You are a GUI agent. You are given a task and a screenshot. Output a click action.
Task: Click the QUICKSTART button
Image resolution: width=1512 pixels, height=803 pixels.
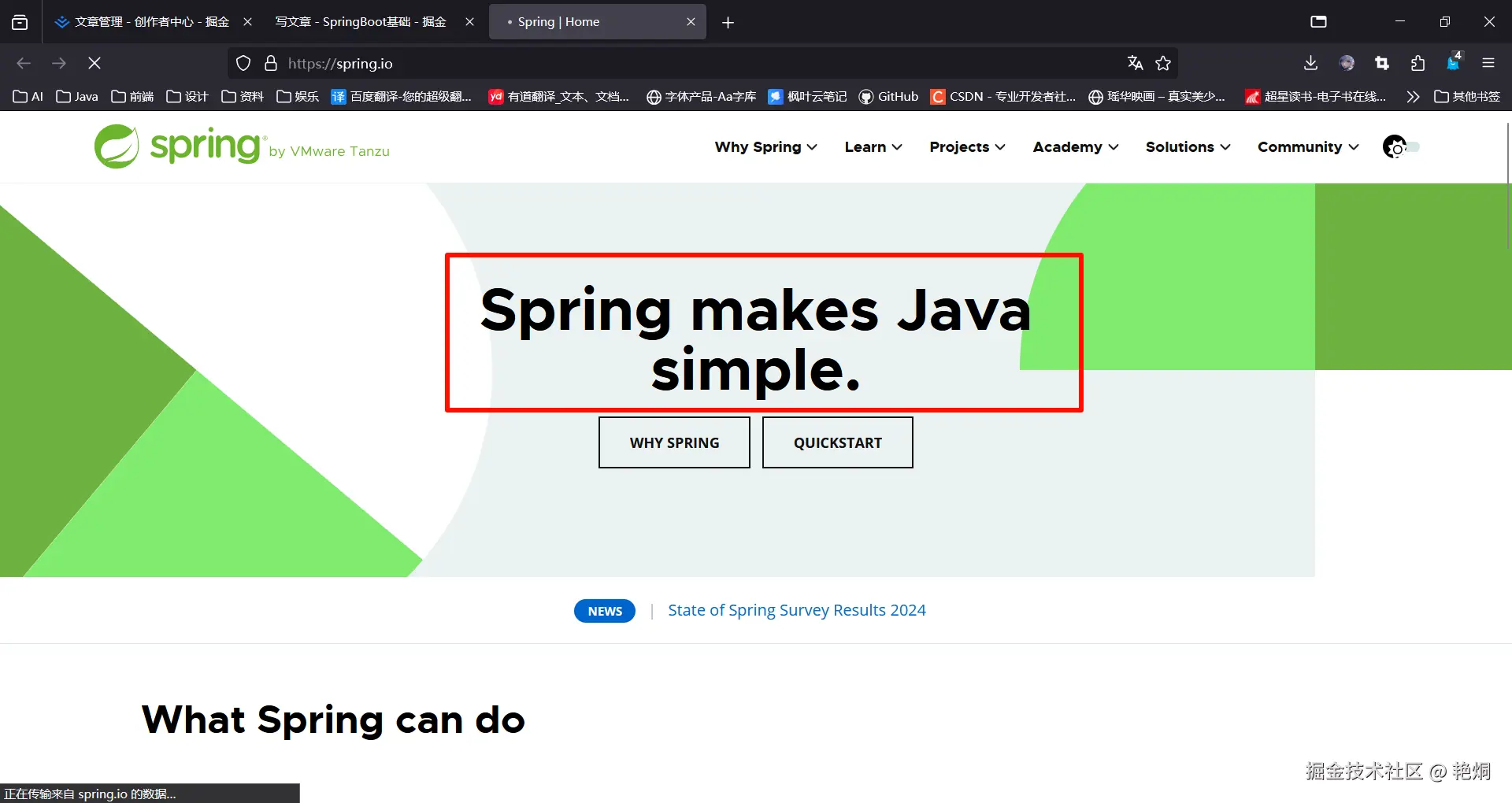point(838,442)
